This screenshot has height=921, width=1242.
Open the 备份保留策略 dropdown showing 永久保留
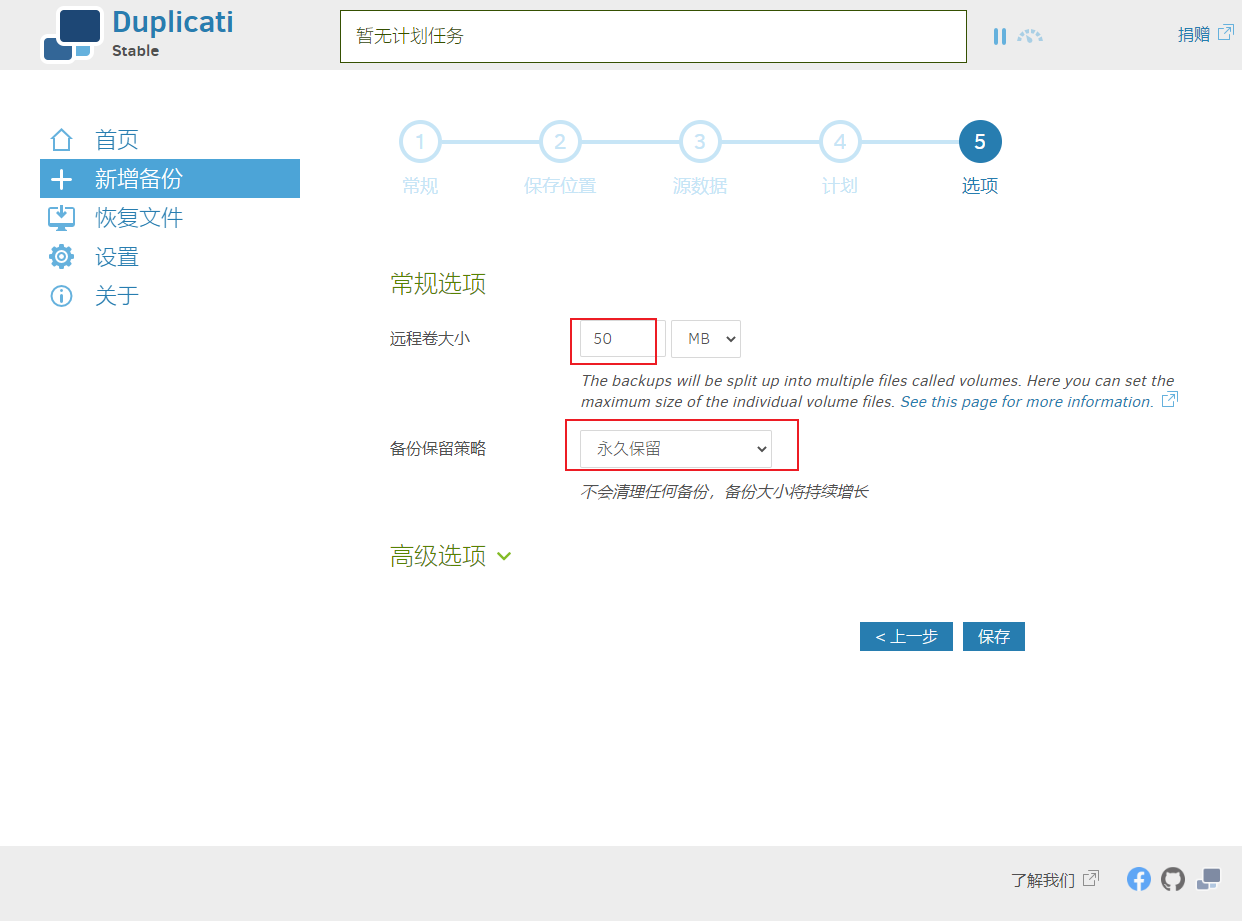[676, 449]
